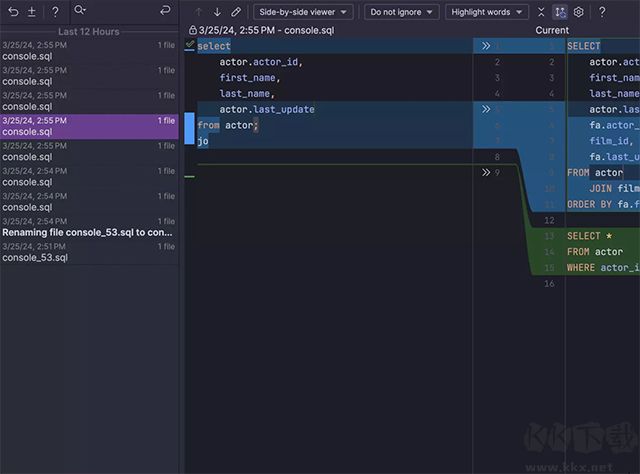Accept the change arrow at line 9

coord(486,172)
